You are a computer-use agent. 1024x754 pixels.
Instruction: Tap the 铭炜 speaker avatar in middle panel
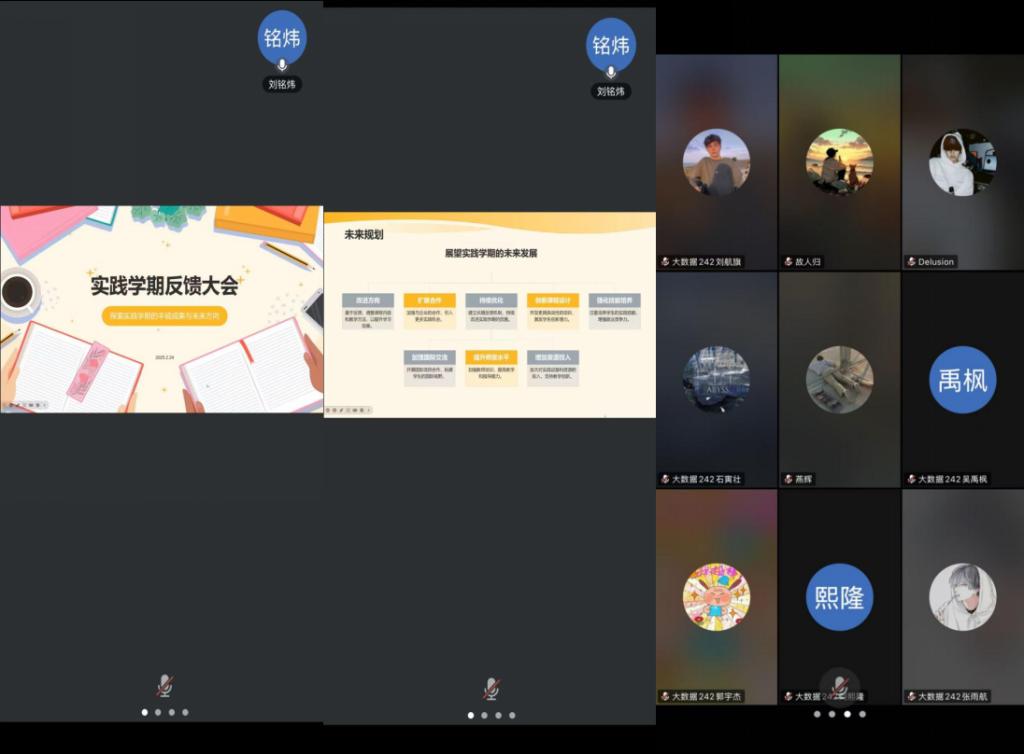pos(610,45)
